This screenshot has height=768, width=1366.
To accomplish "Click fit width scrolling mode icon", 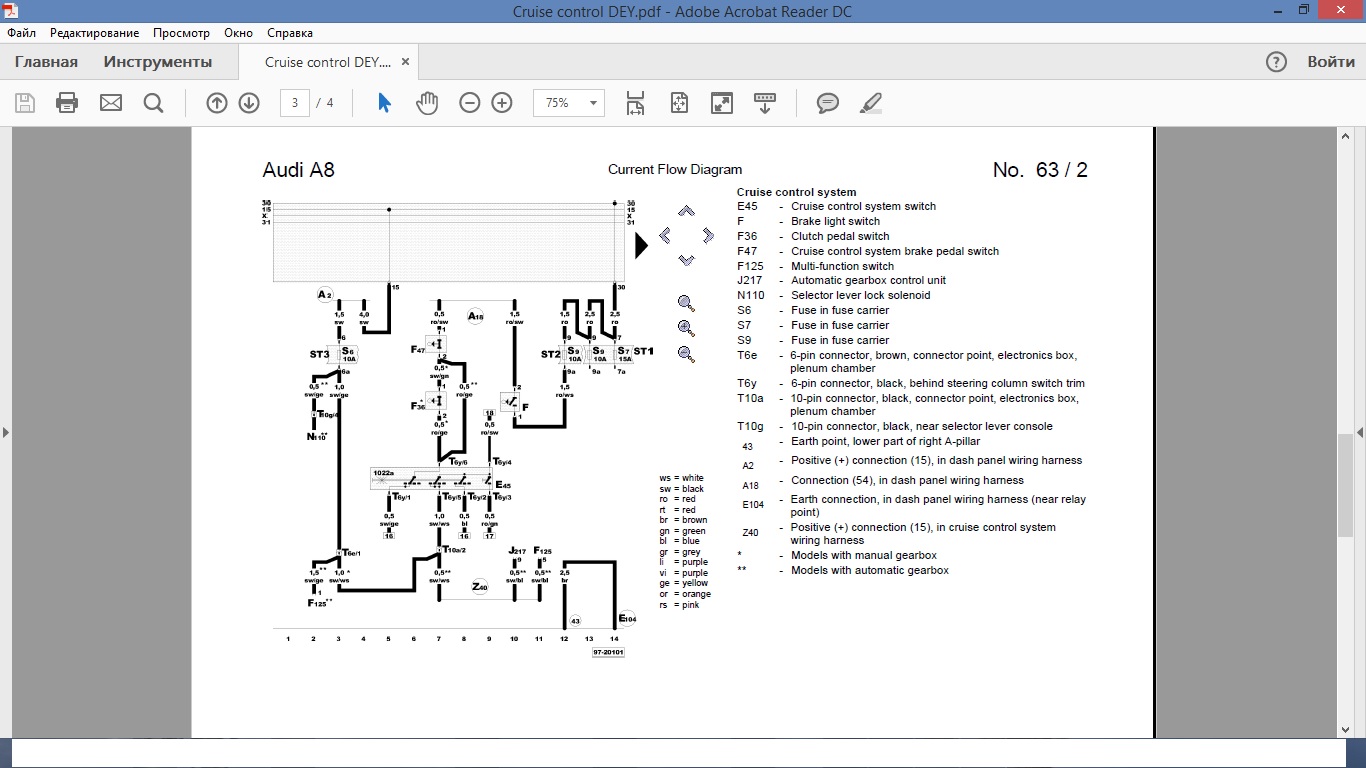I will (x=635, y=103).
